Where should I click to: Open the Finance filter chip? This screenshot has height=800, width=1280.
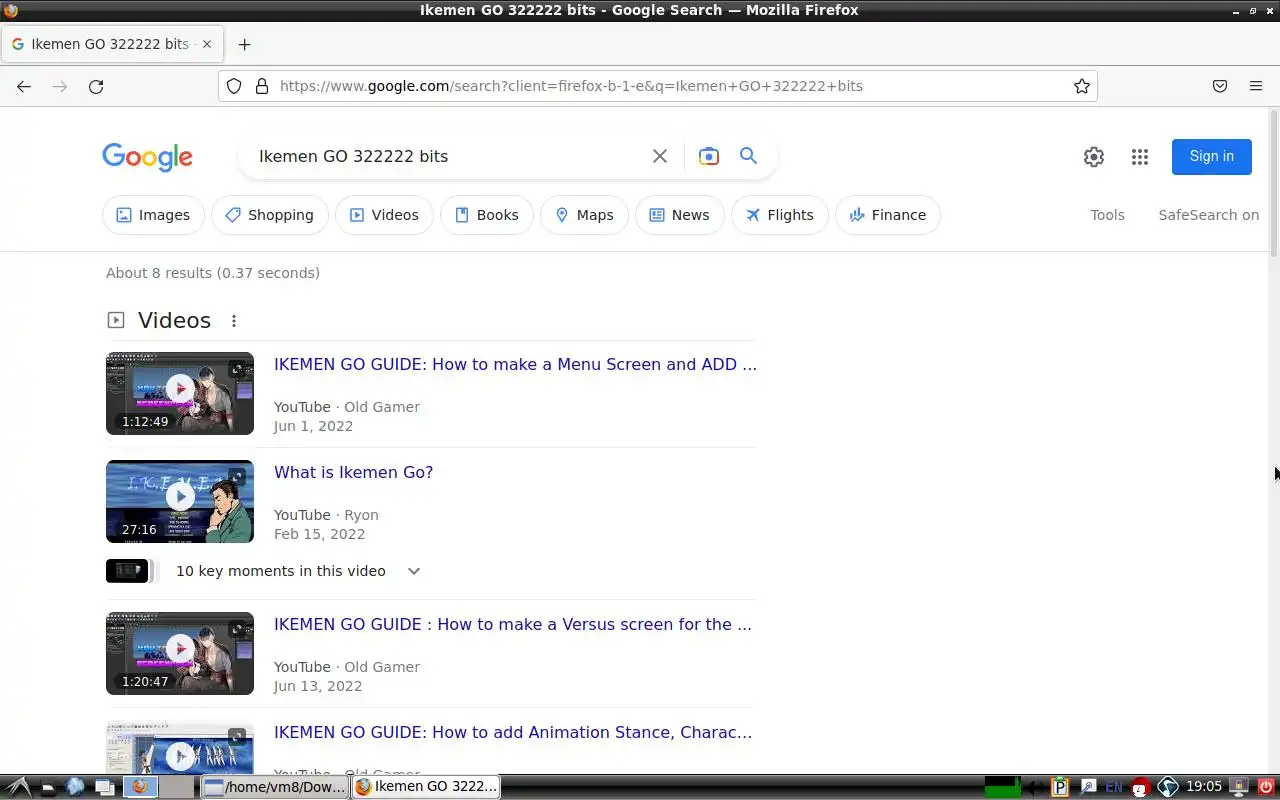(888, 215)
